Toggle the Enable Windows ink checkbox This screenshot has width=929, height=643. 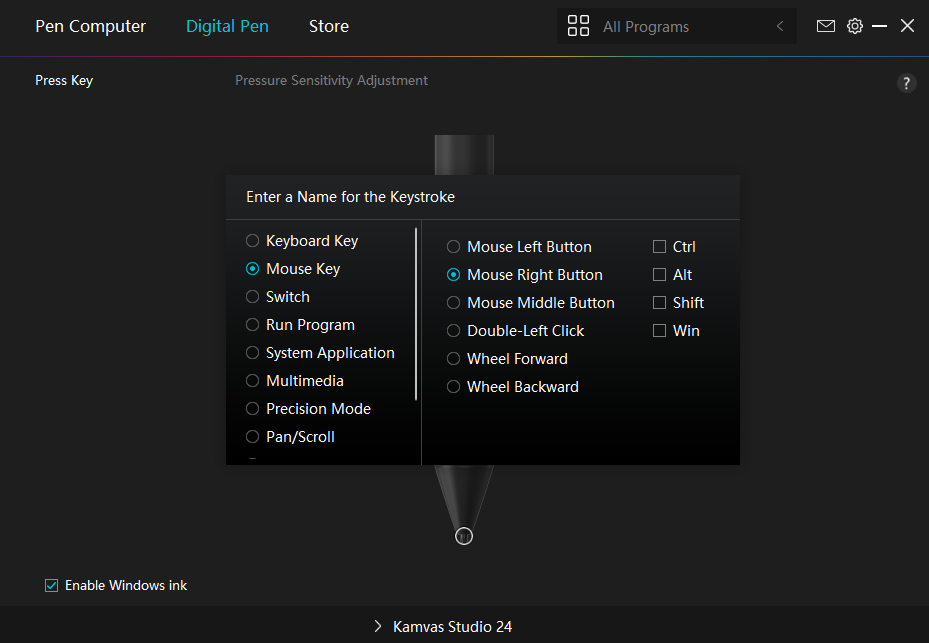pos(52,585)
